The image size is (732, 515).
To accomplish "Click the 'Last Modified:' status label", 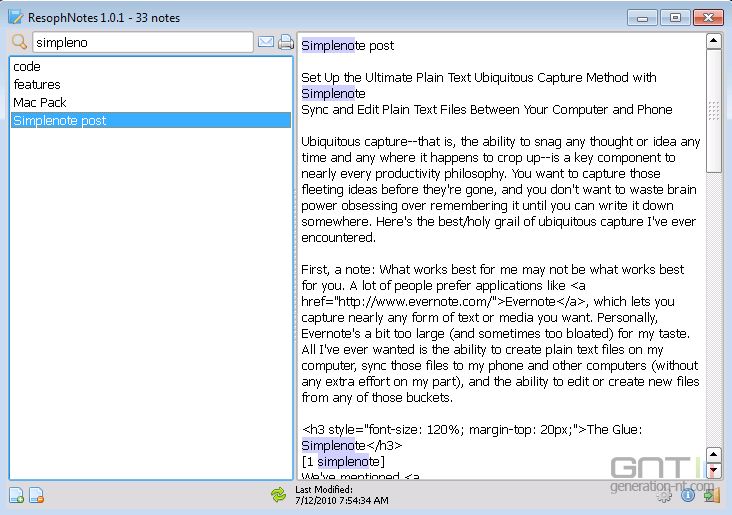I will (324, 489).
